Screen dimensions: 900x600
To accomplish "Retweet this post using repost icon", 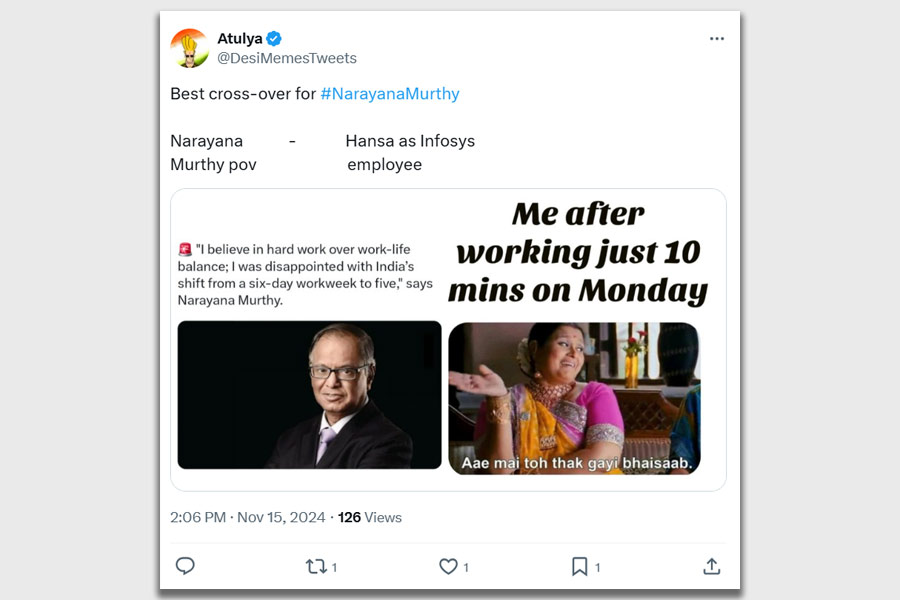I will point(316,567).
